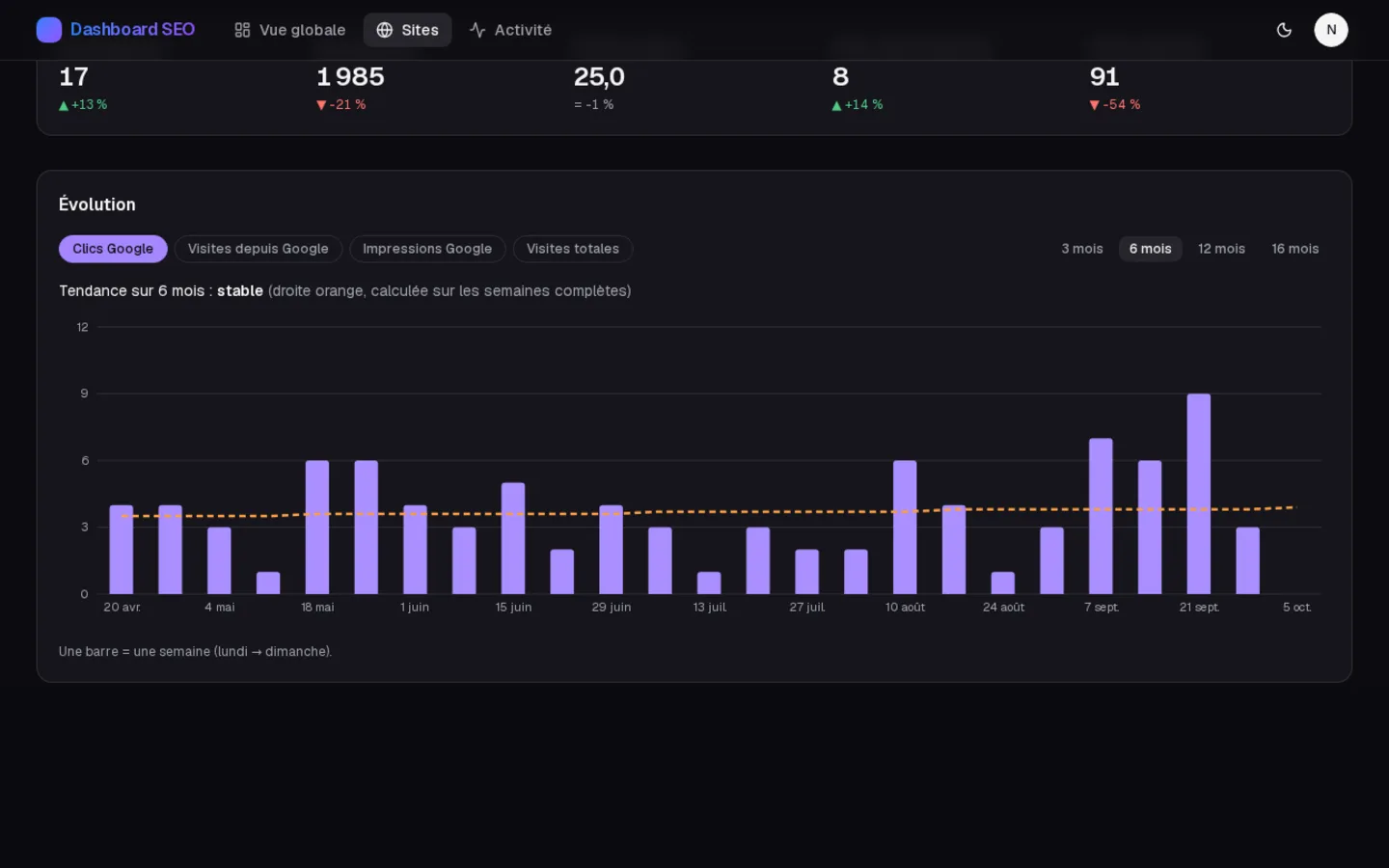The image size is (1389, 868).
Task: Click the Évolution section heading
Action: [x=97, y=204]
